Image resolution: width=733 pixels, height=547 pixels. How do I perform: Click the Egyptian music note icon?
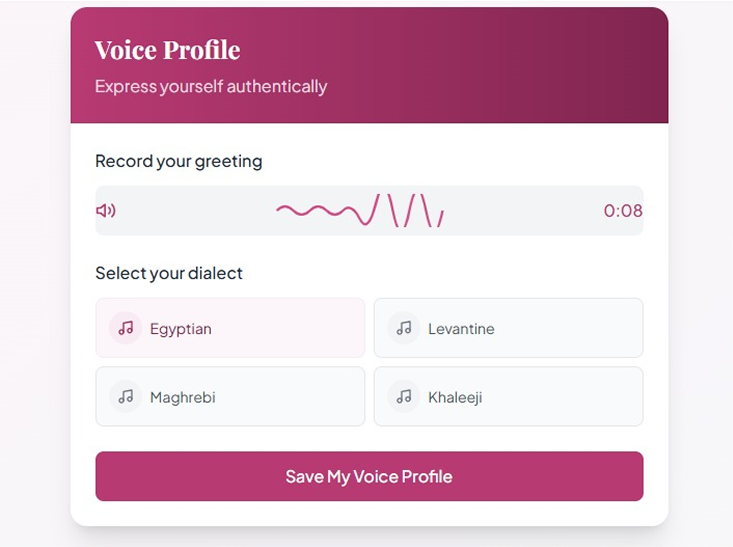tap(125, 328)
